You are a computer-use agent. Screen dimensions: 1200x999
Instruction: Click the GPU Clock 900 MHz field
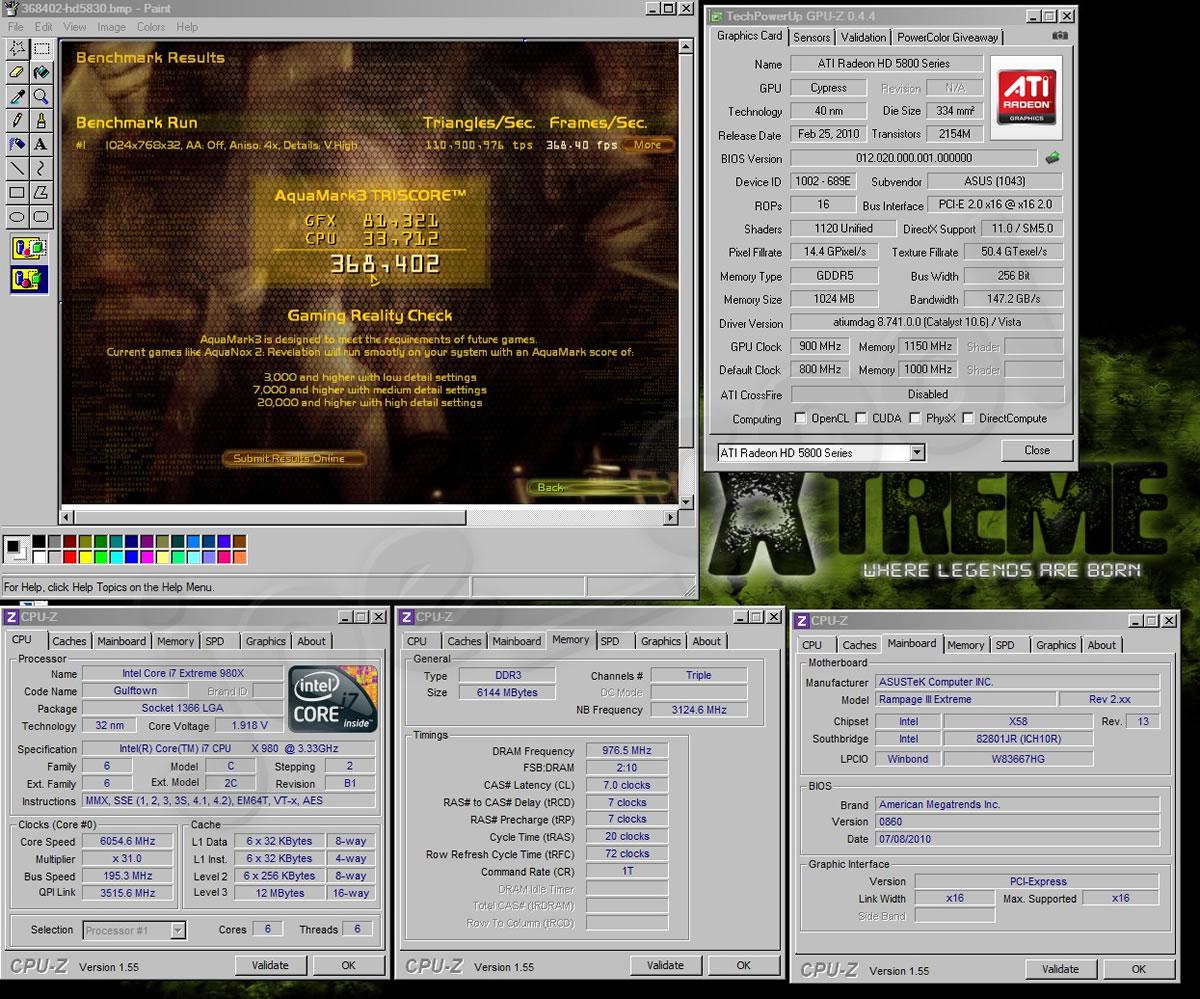[x=820, y=346]
